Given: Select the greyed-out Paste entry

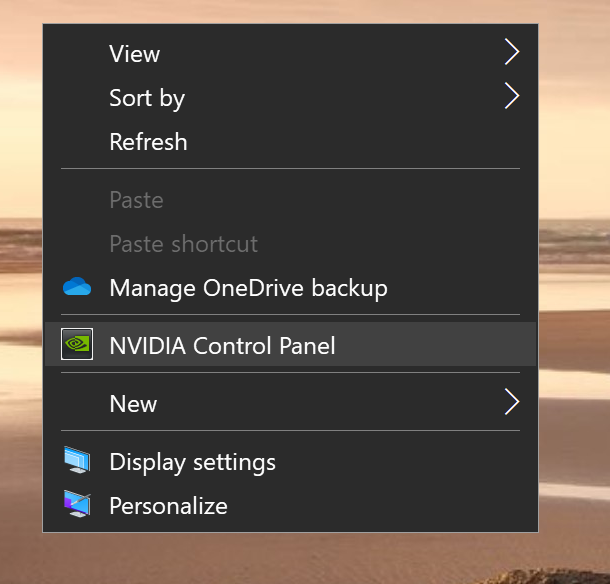Looking at the screenshot, I should pyautogui.click(x=290, y=200).
